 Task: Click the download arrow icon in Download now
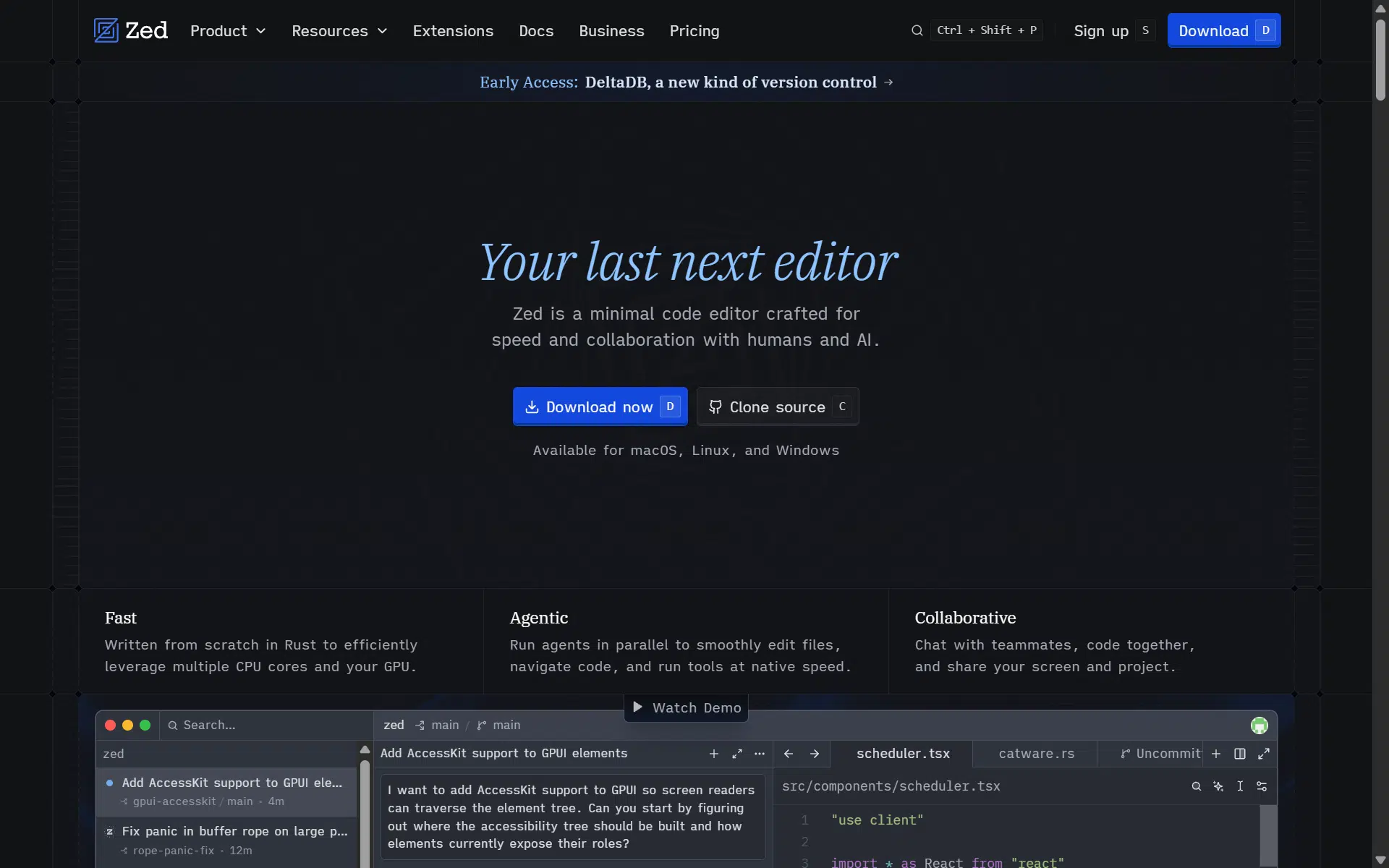[532, 407]
